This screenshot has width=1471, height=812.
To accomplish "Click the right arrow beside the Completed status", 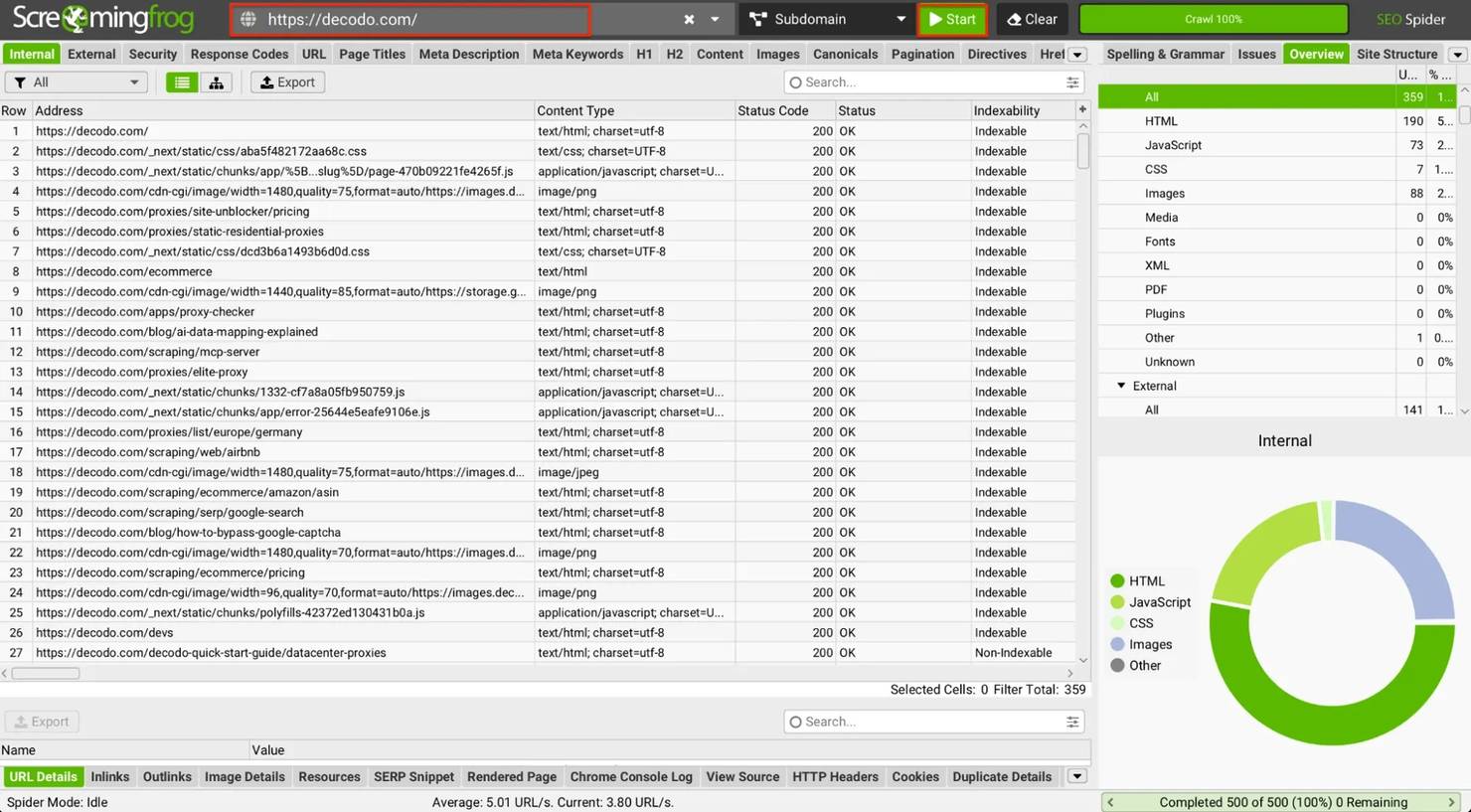I will [1451, 802].
